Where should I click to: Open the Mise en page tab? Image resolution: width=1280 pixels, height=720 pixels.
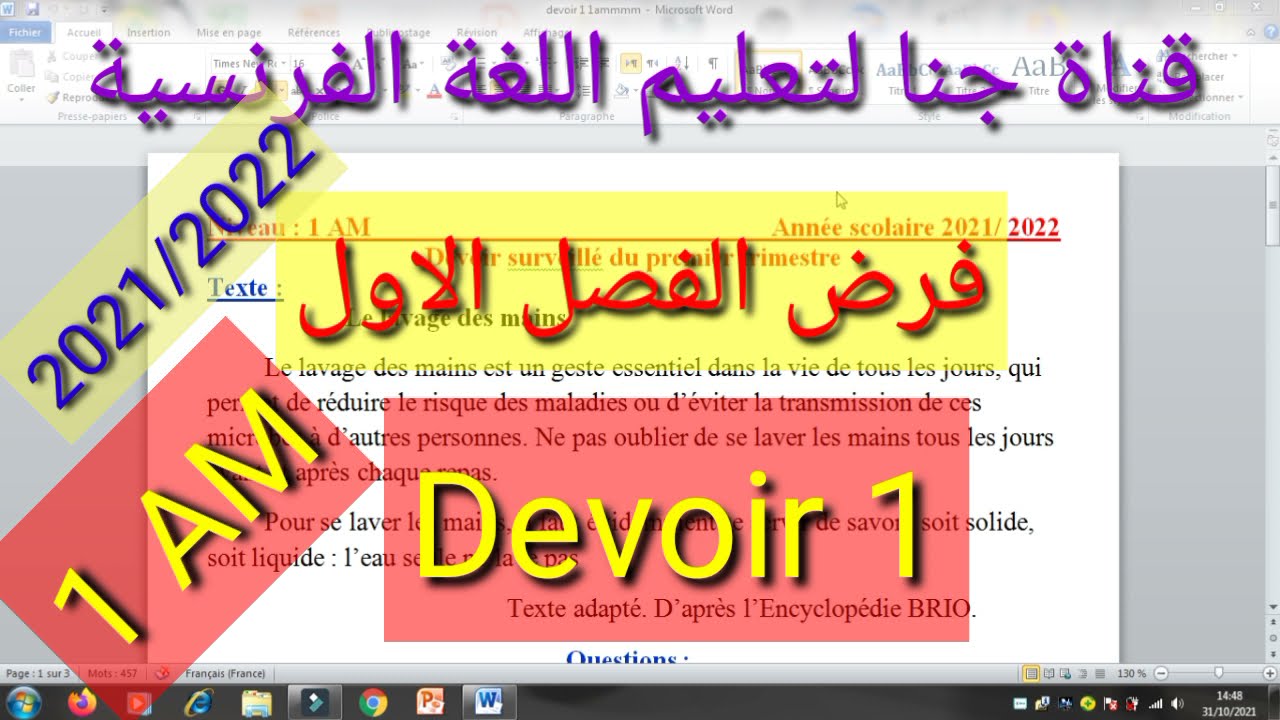[x=229, y=32]
